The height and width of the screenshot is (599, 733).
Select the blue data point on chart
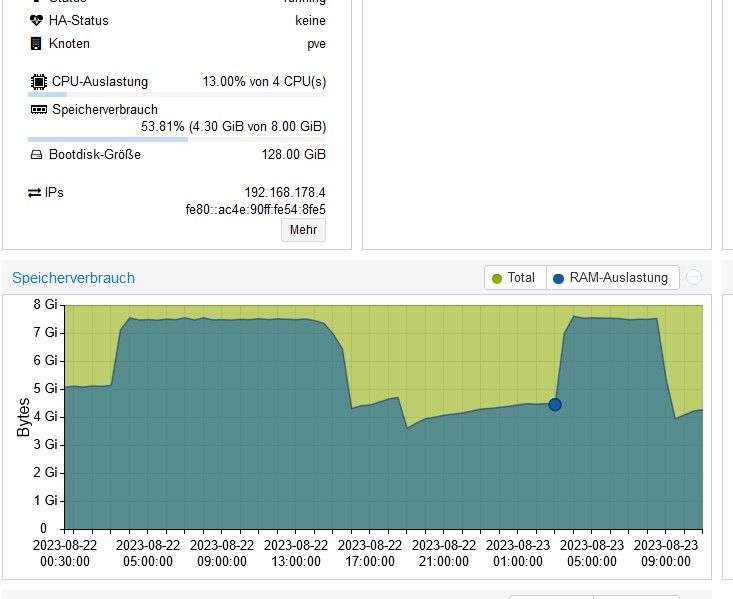555,404
